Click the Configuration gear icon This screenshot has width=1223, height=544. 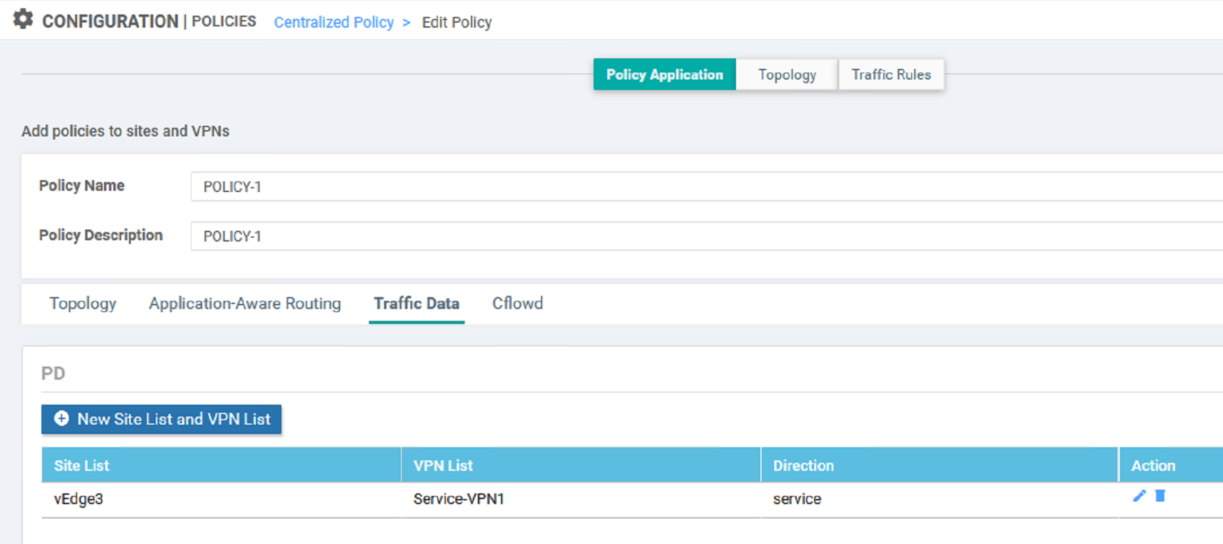[x=22, y=19]
